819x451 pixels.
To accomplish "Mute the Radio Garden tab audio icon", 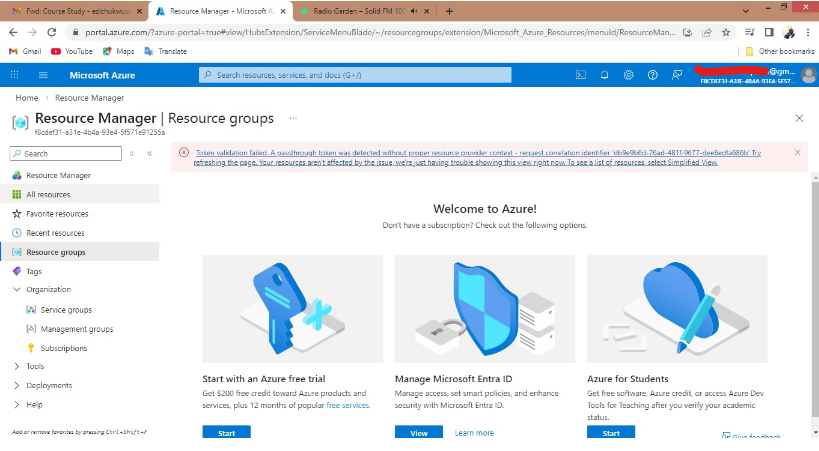I will point(414,11).
